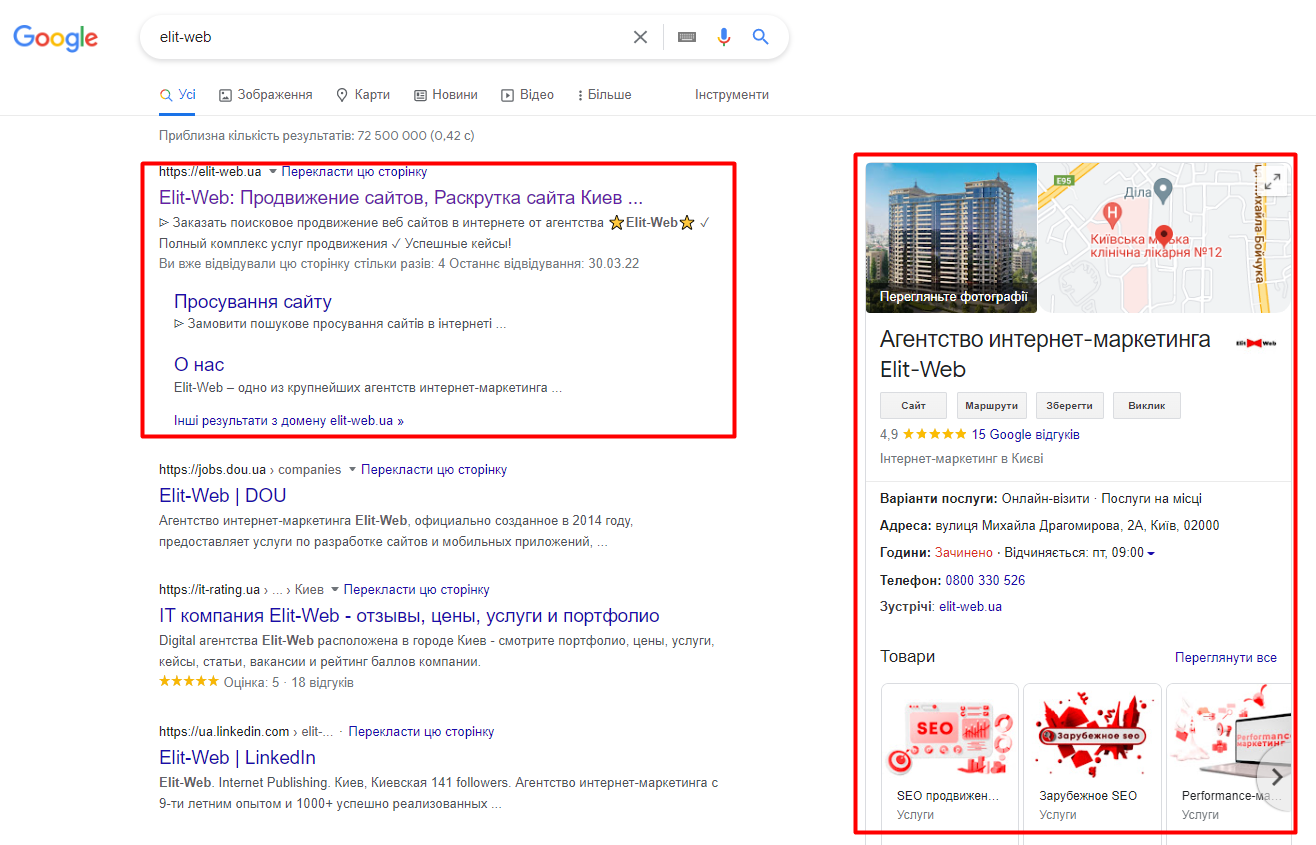Open building photo Перегляньте фотографії
Viewport: 1316px width, 845px height.
click(x=951, y=238)
